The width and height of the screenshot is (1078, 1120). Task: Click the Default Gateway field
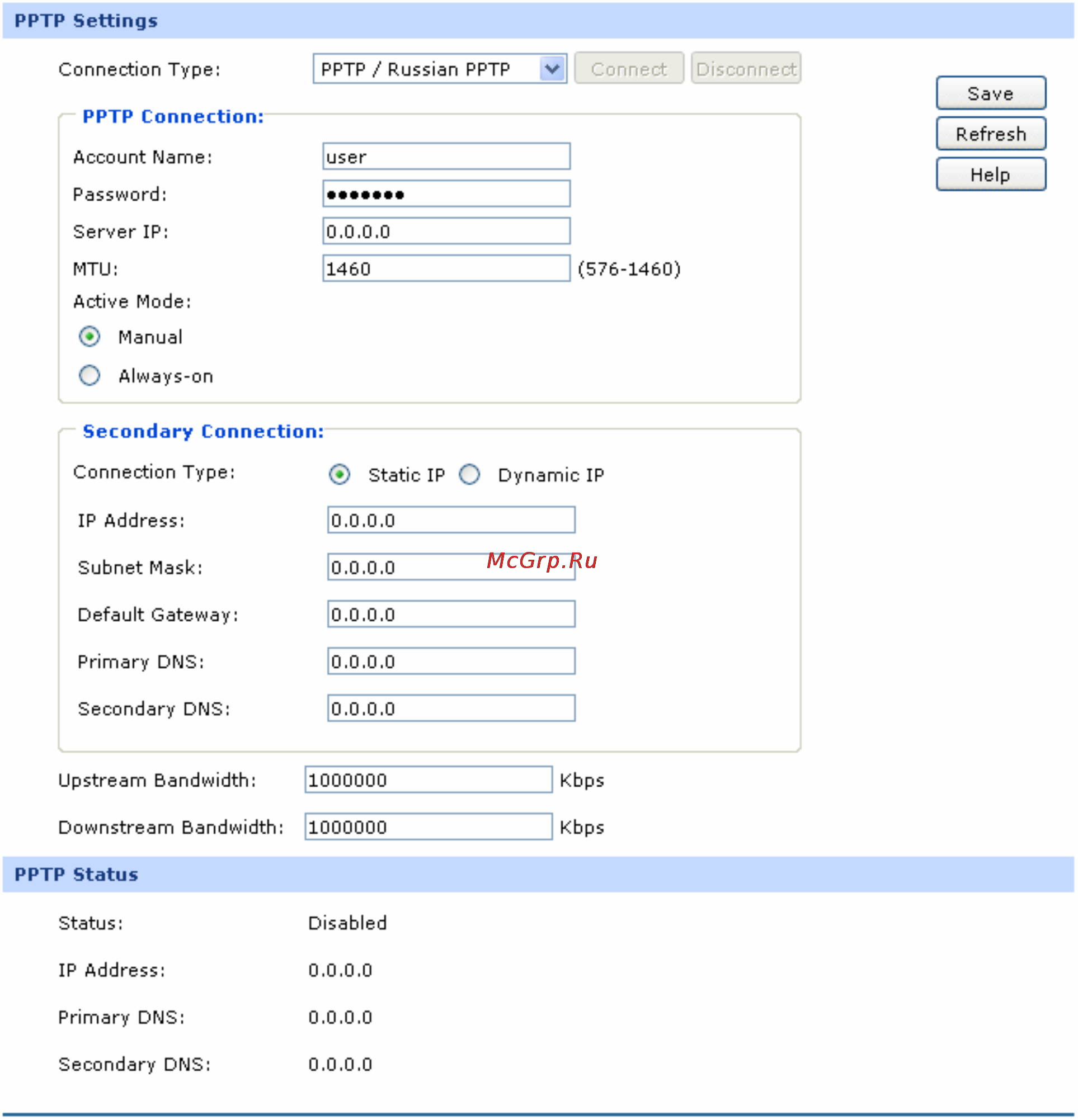pos(451,615)
